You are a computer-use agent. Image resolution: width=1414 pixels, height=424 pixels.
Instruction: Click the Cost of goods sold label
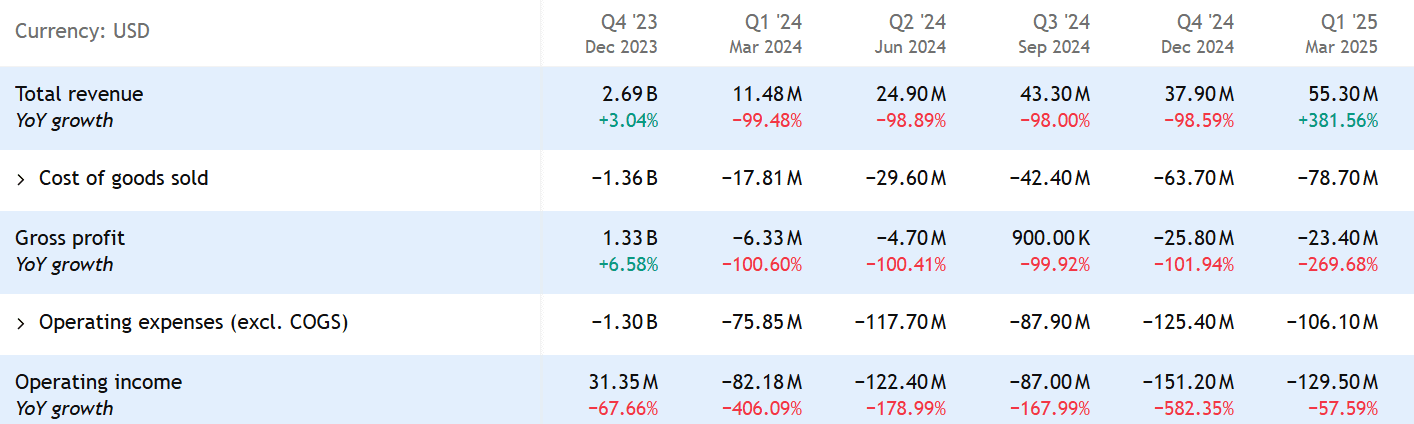pos(123,179)
